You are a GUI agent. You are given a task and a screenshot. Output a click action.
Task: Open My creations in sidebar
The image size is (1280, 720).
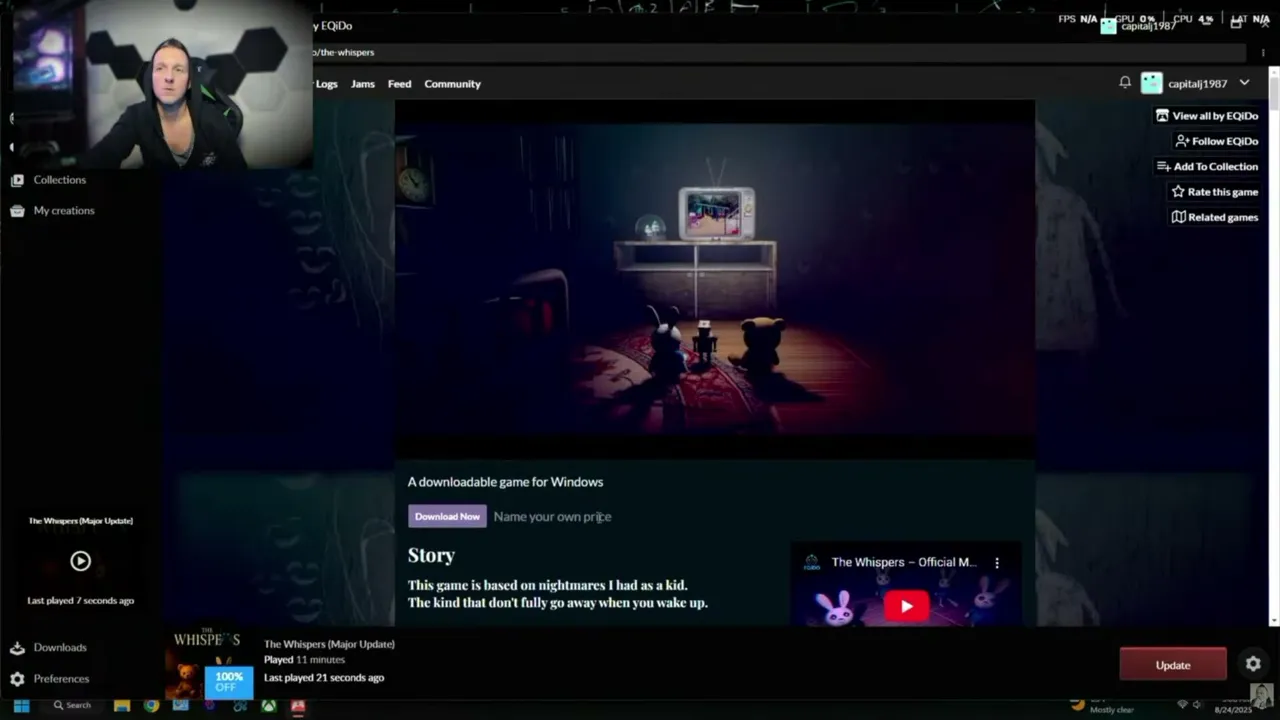click(64, 211)
